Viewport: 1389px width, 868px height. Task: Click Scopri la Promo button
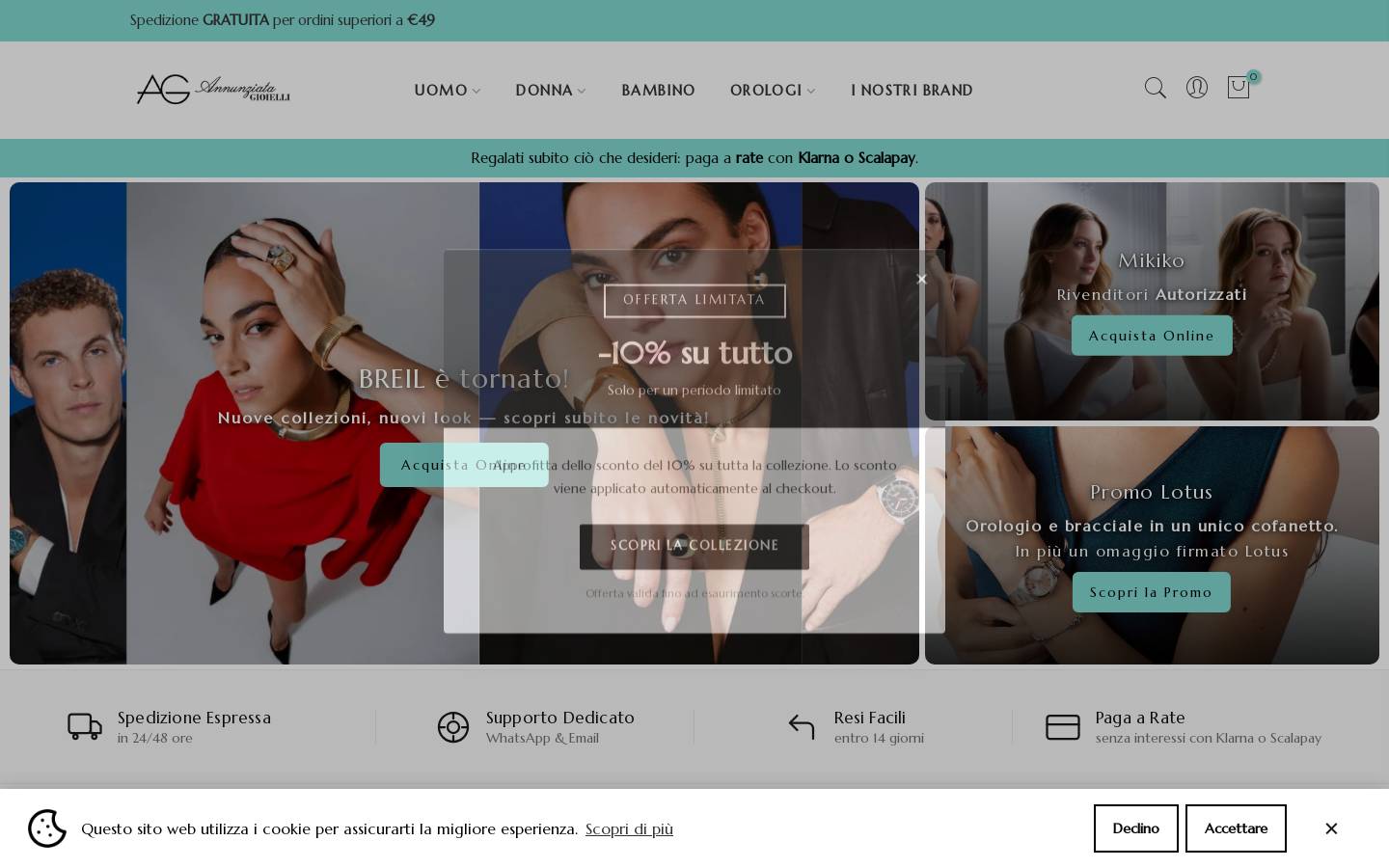pos(1151,592)
